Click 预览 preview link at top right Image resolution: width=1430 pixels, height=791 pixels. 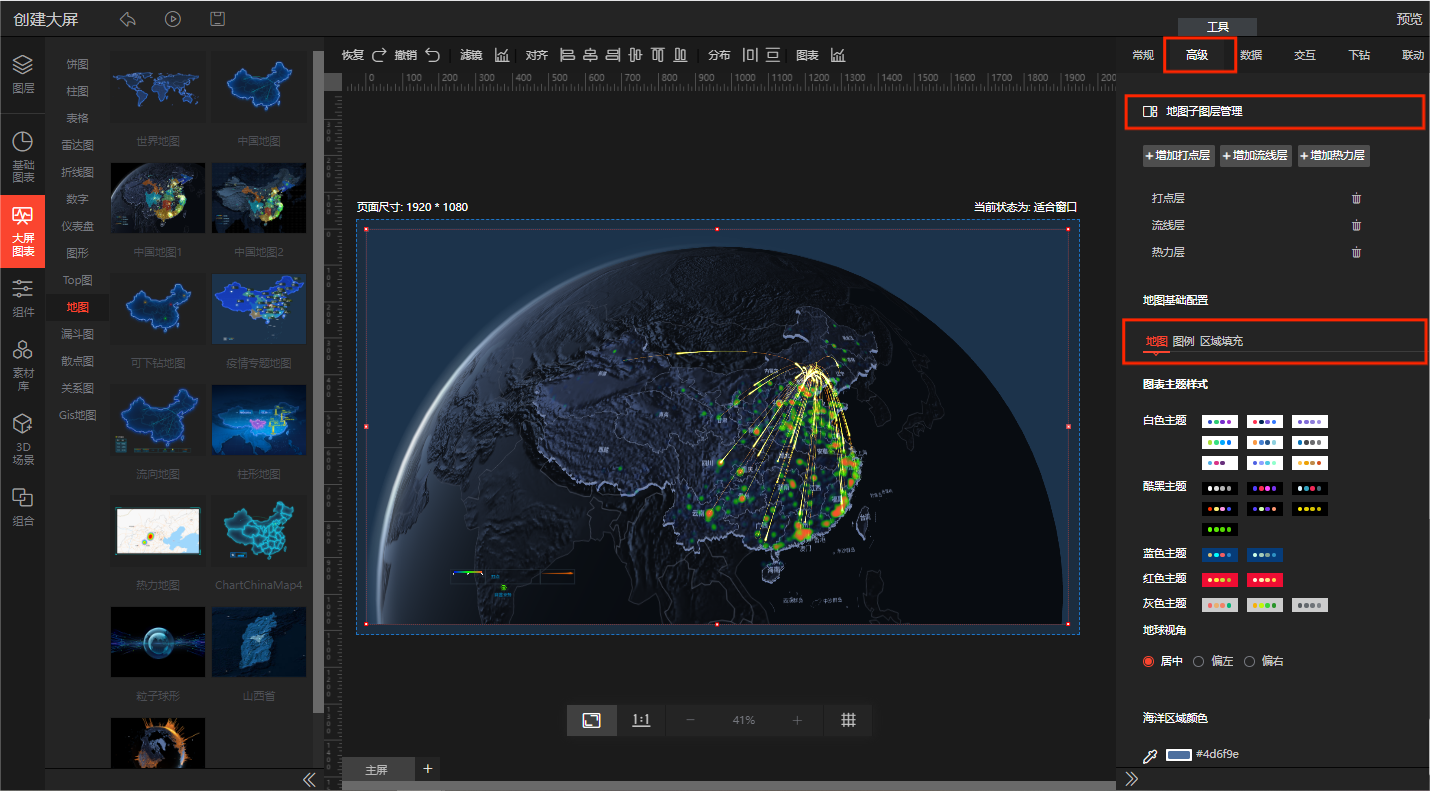click(1410, 19)
